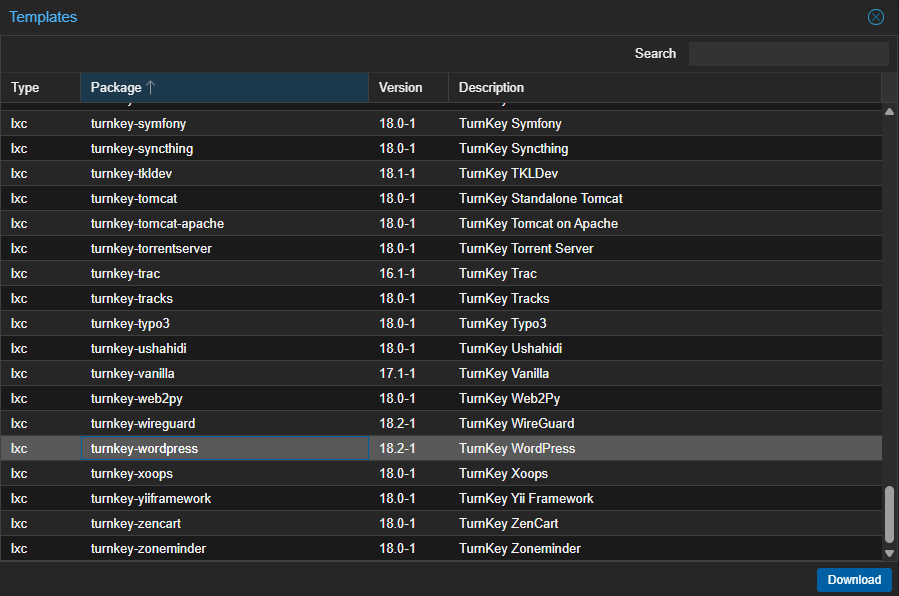Click TurnKey Web2Py description

coord(509,399)
